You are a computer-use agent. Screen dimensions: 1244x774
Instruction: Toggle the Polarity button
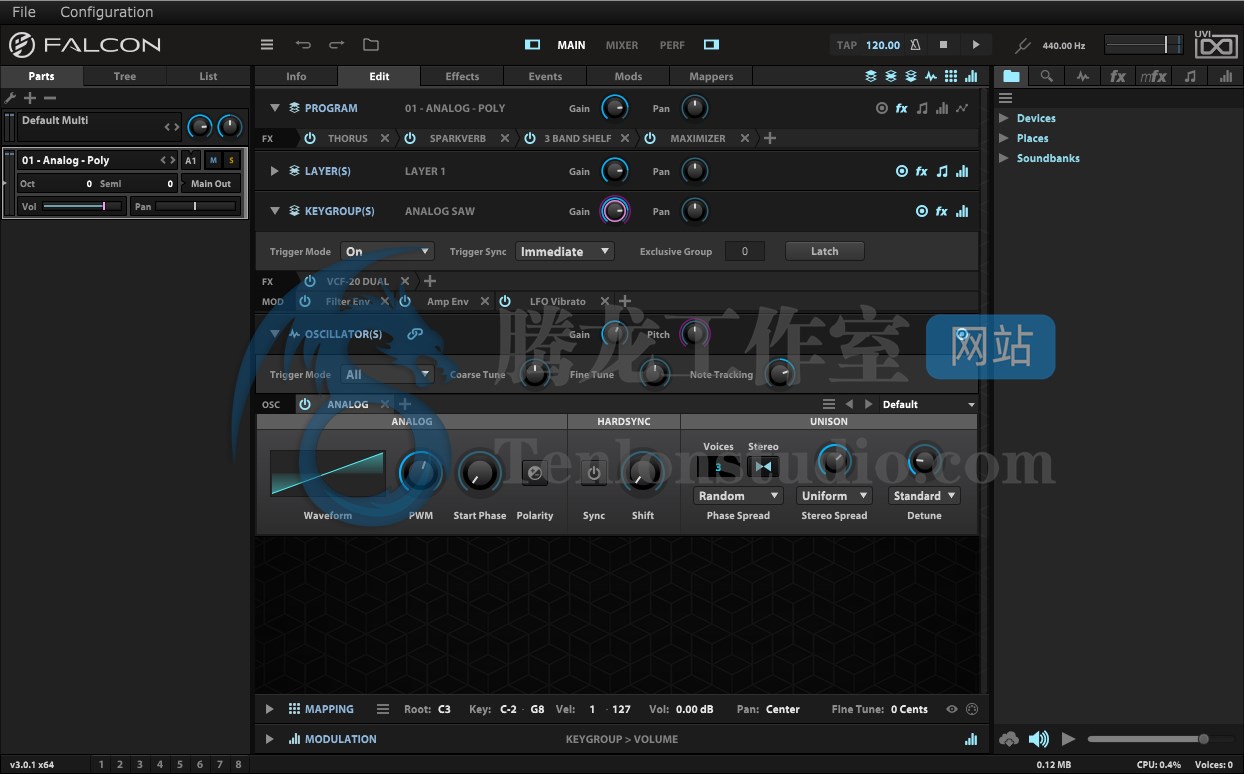[x=535, y=473]
